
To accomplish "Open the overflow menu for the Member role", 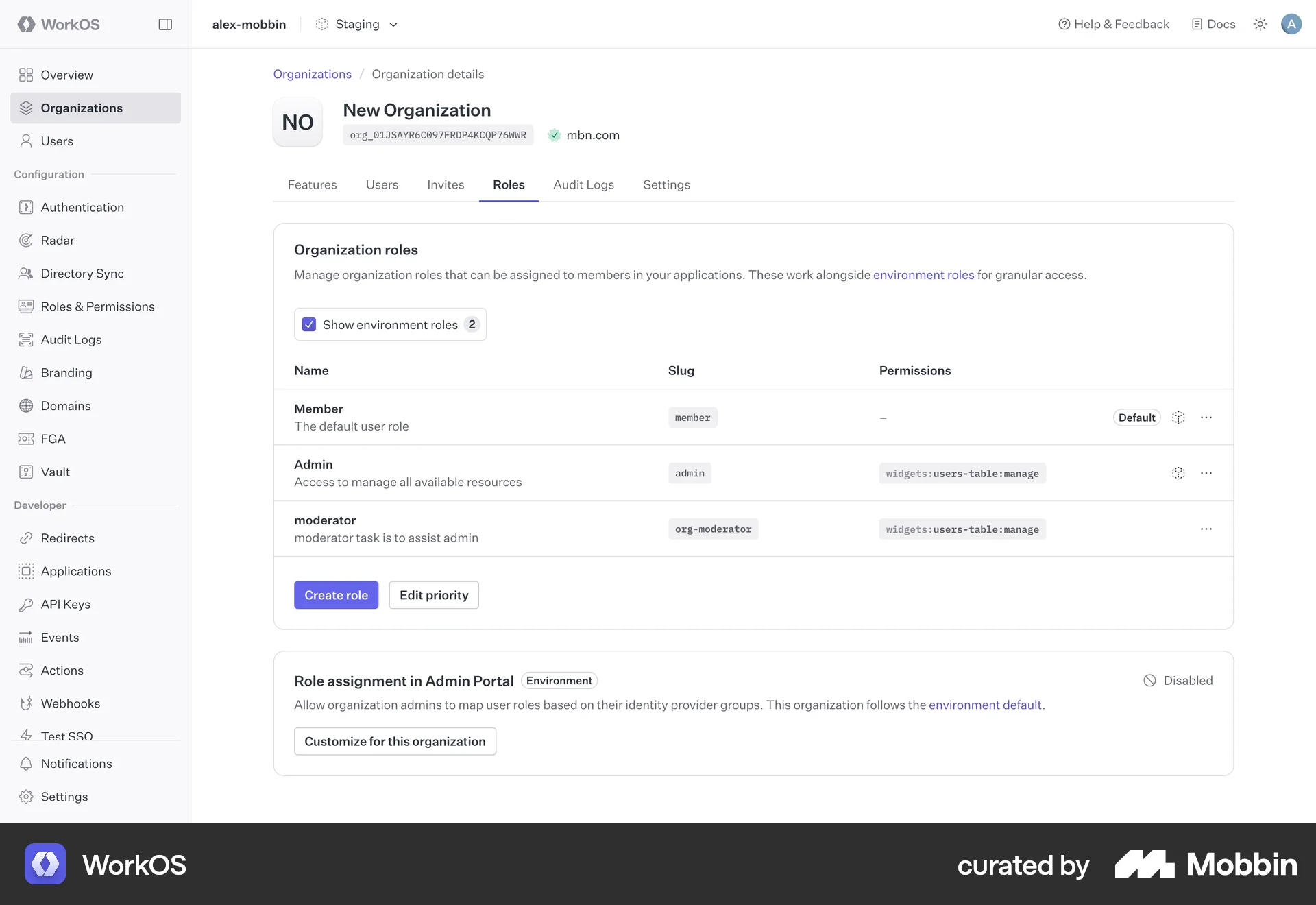I will 1206,417.
